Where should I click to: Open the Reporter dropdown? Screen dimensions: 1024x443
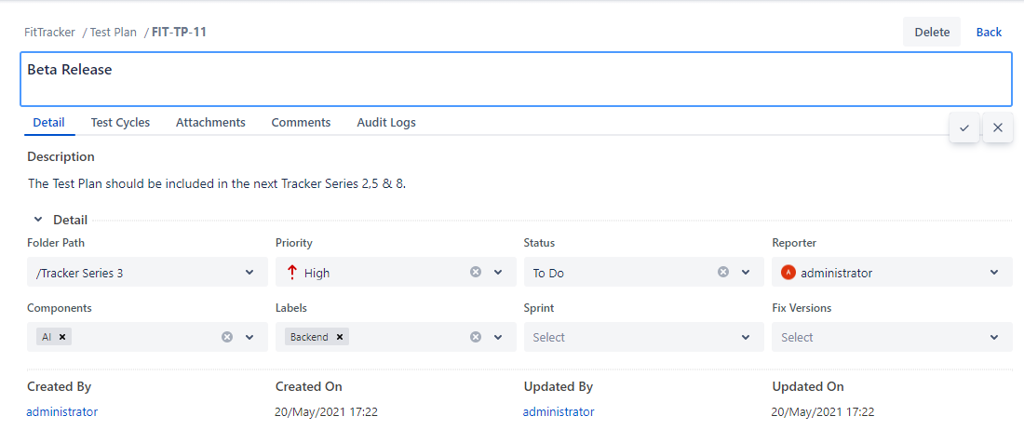pyautogui.click(x=993, y=272)
